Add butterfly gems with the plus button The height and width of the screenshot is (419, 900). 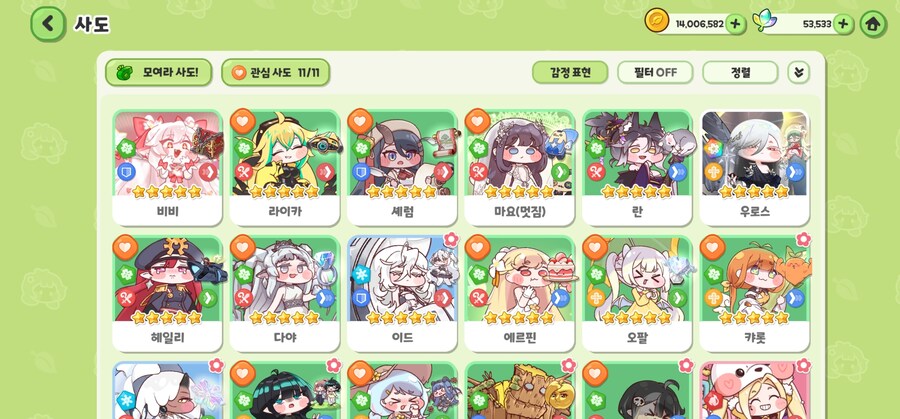tap(843, 24)
